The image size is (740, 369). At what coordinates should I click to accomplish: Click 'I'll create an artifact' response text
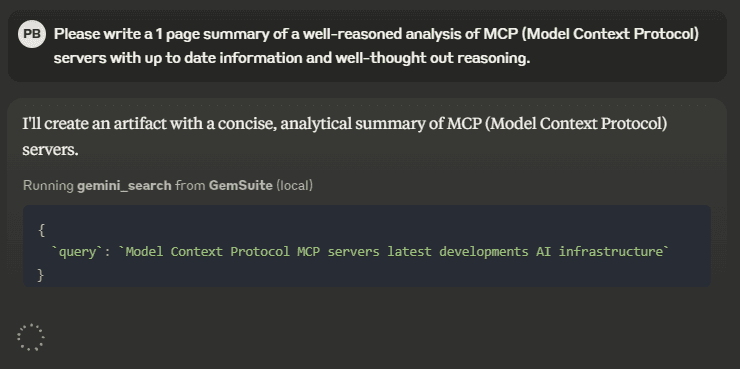coord(94,124)
